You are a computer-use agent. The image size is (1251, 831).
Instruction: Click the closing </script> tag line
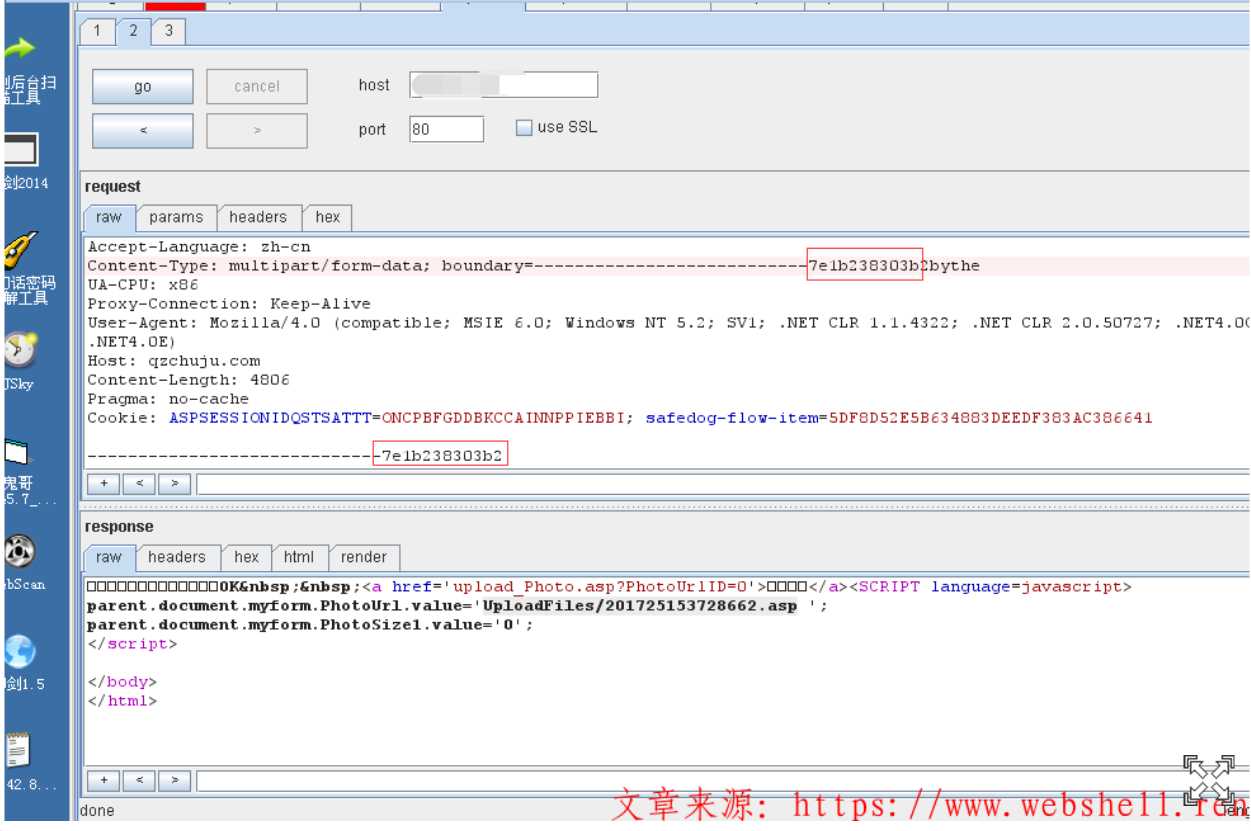(132, 644)
